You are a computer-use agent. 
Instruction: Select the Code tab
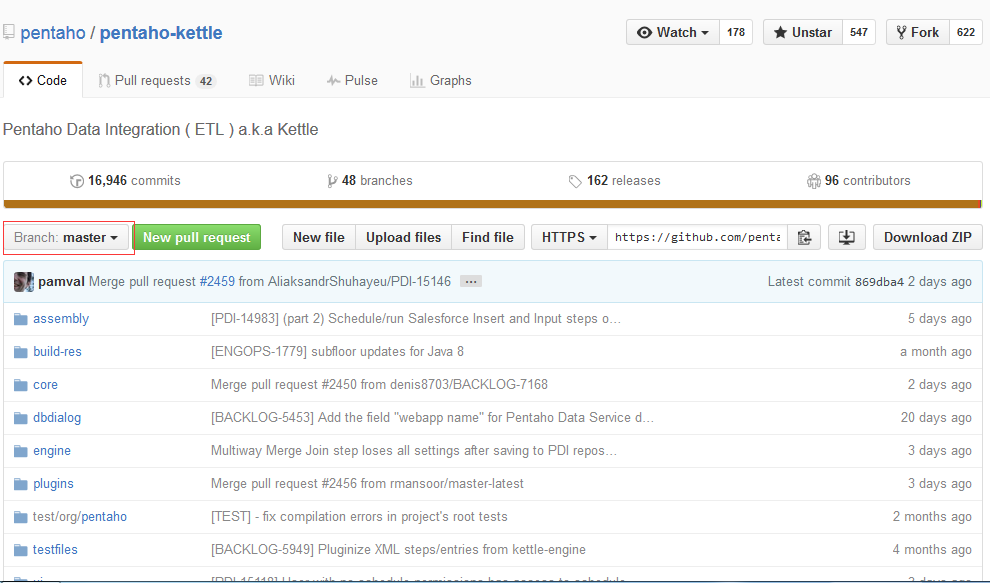pyautogui.click(x=42, y=80)
